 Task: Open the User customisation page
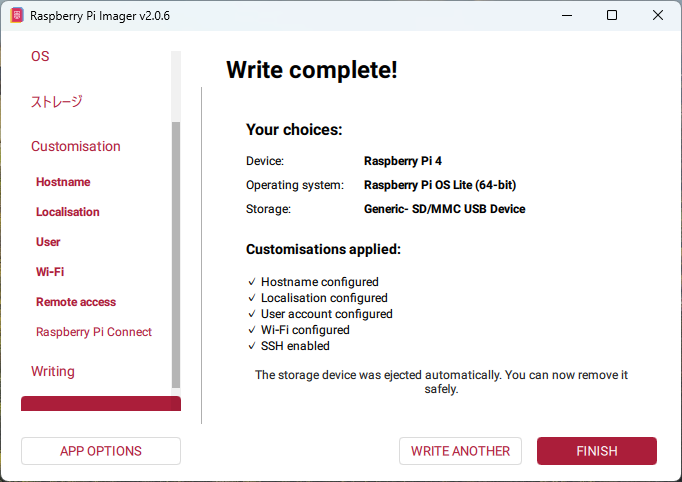pyautogui.click(x=48, y=242)
